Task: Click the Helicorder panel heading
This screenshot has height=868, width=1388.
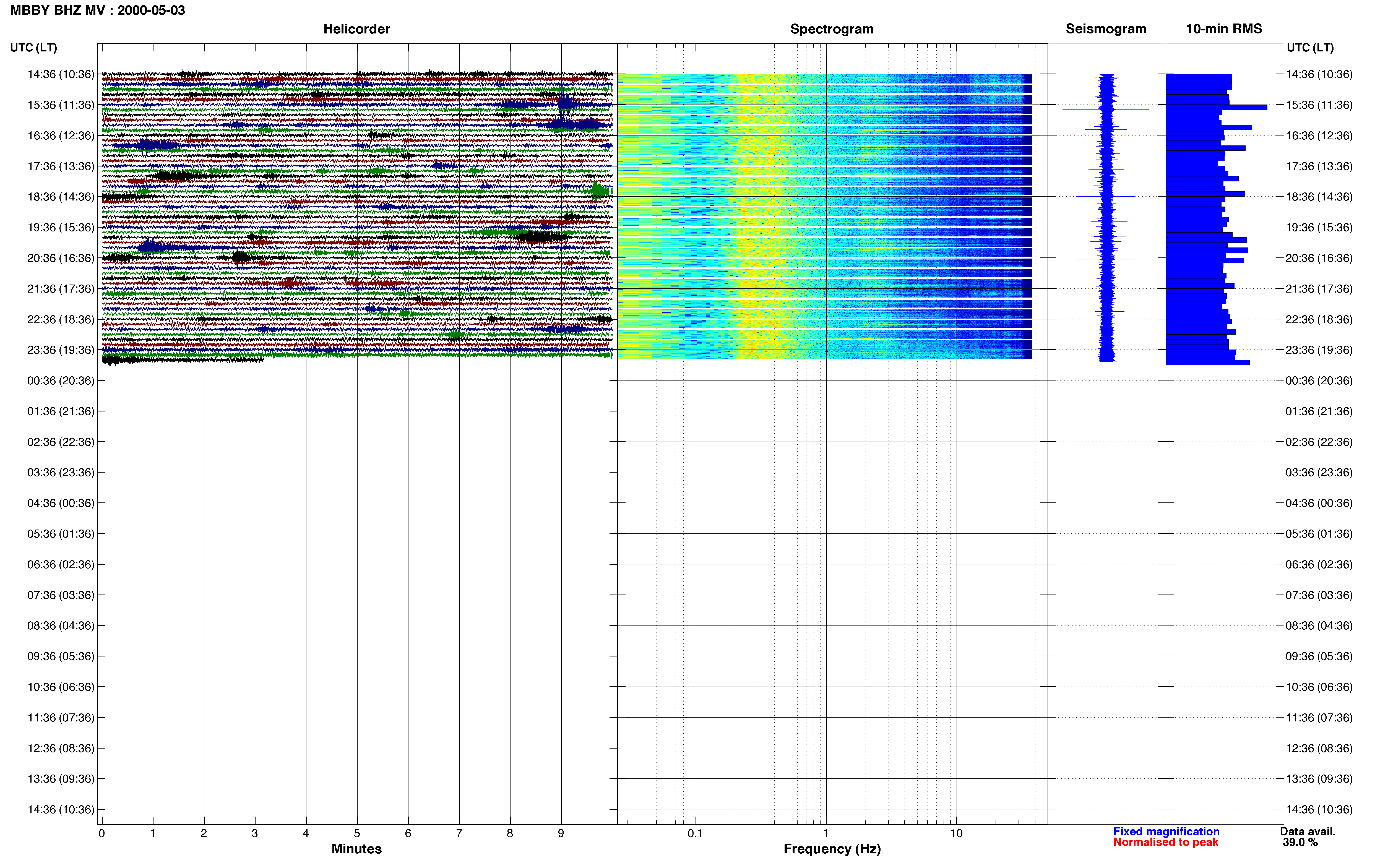Action: click(x=356, y=29)
